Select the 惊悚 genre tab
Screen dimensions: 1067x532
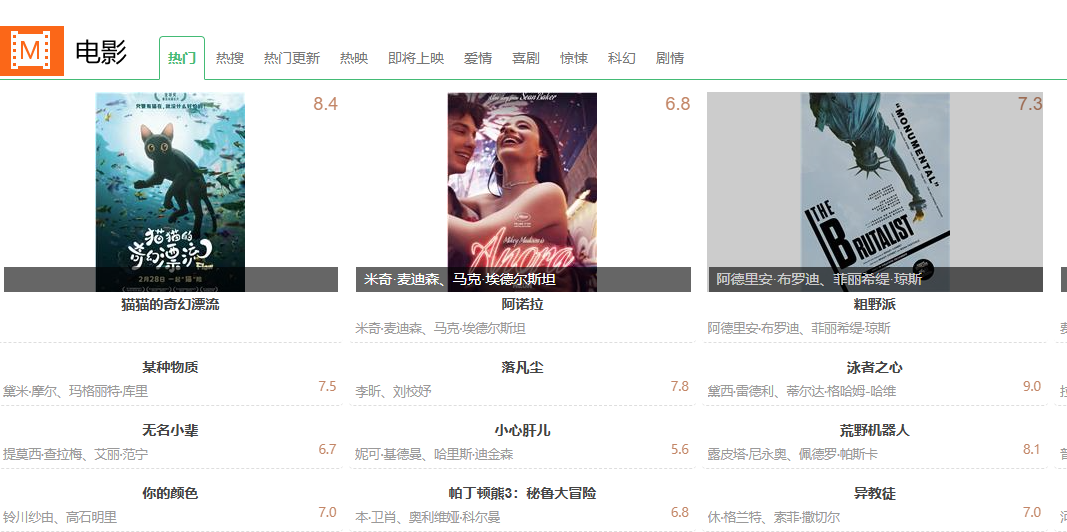(x=574, y=59)
